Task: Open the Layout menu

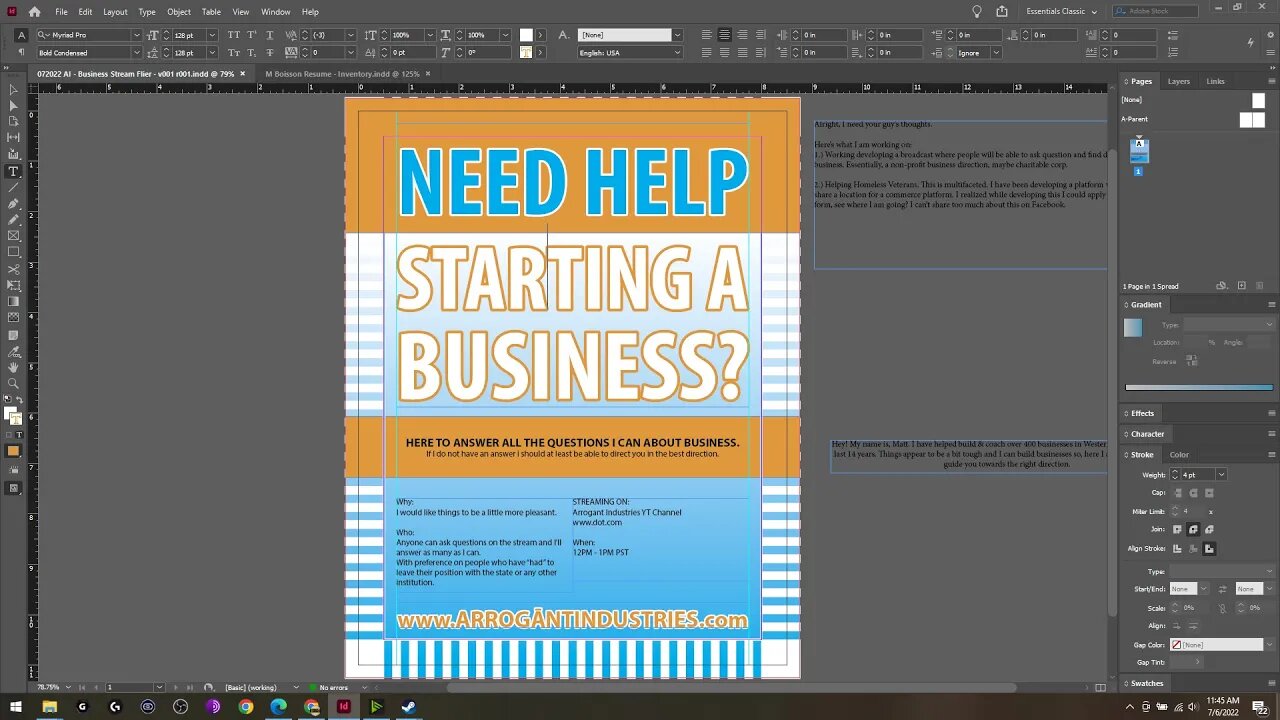Action: (x=115, y=12)
